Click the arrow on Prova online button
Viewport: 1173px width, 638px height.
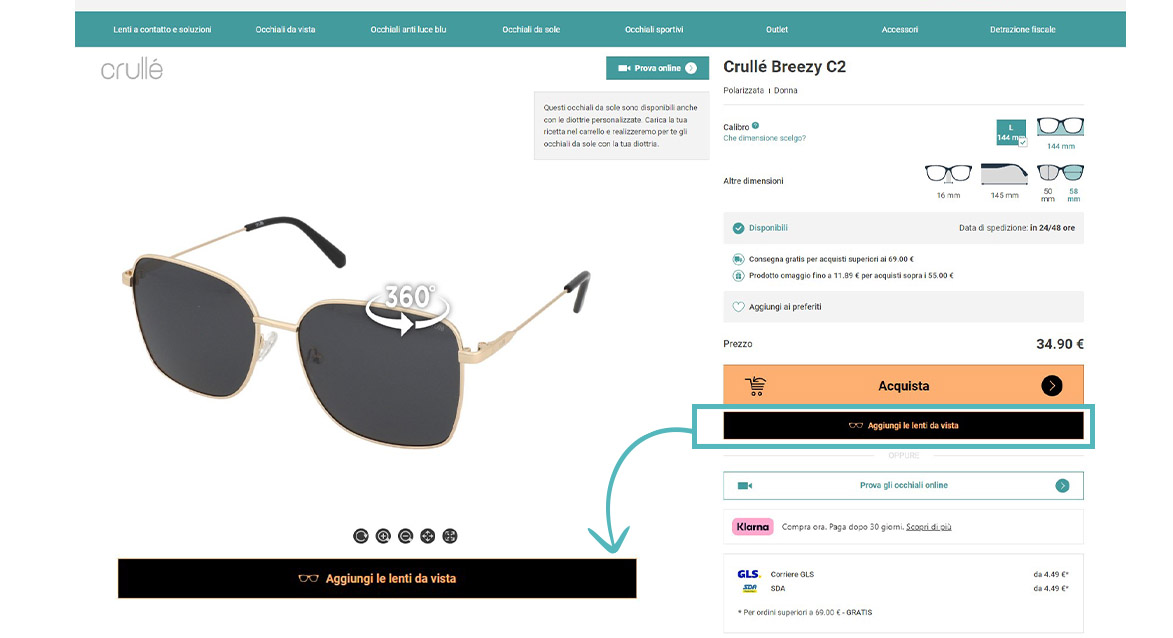click(x=691, y=68)
